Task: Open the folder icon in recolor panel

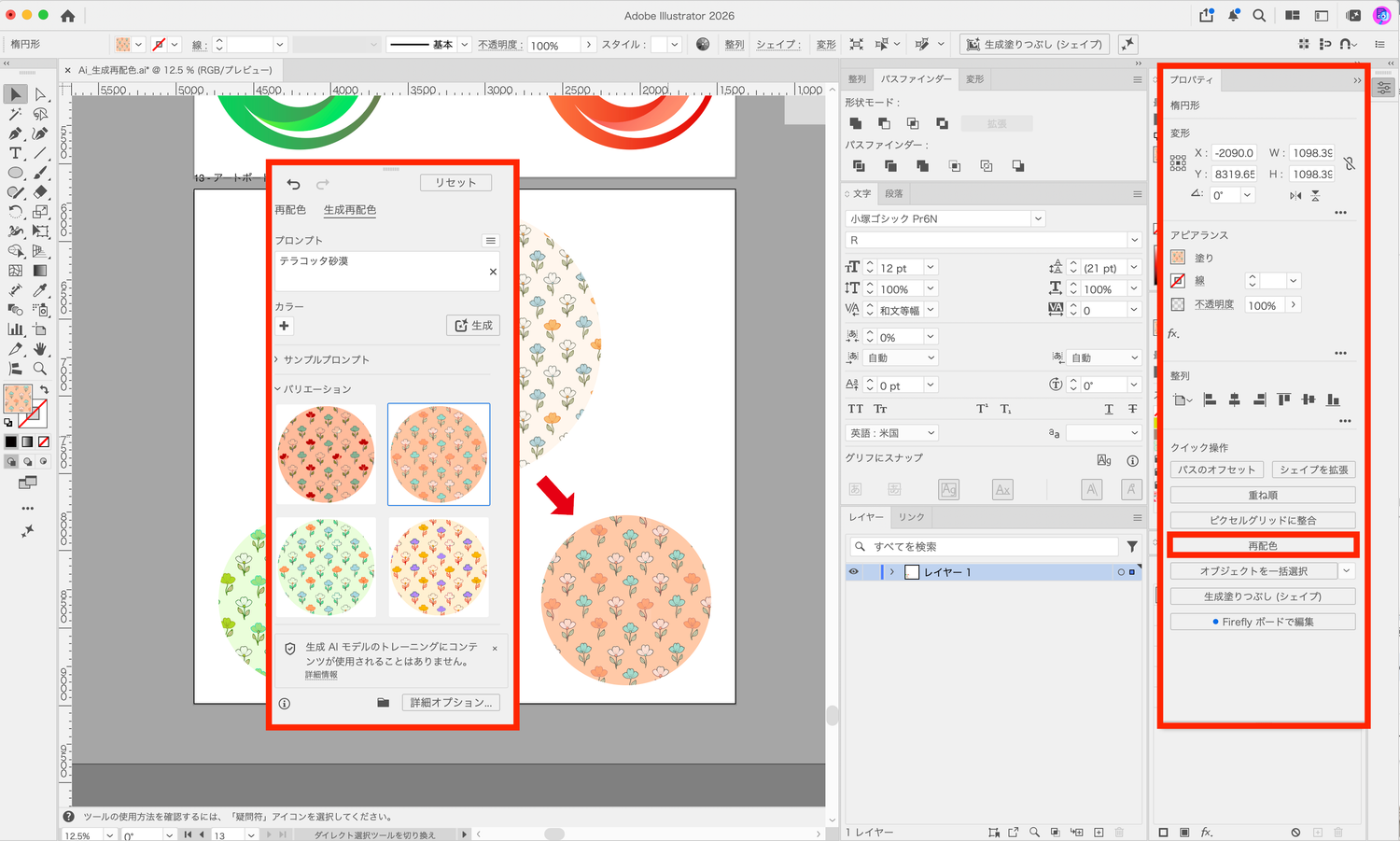Action: 383,703
